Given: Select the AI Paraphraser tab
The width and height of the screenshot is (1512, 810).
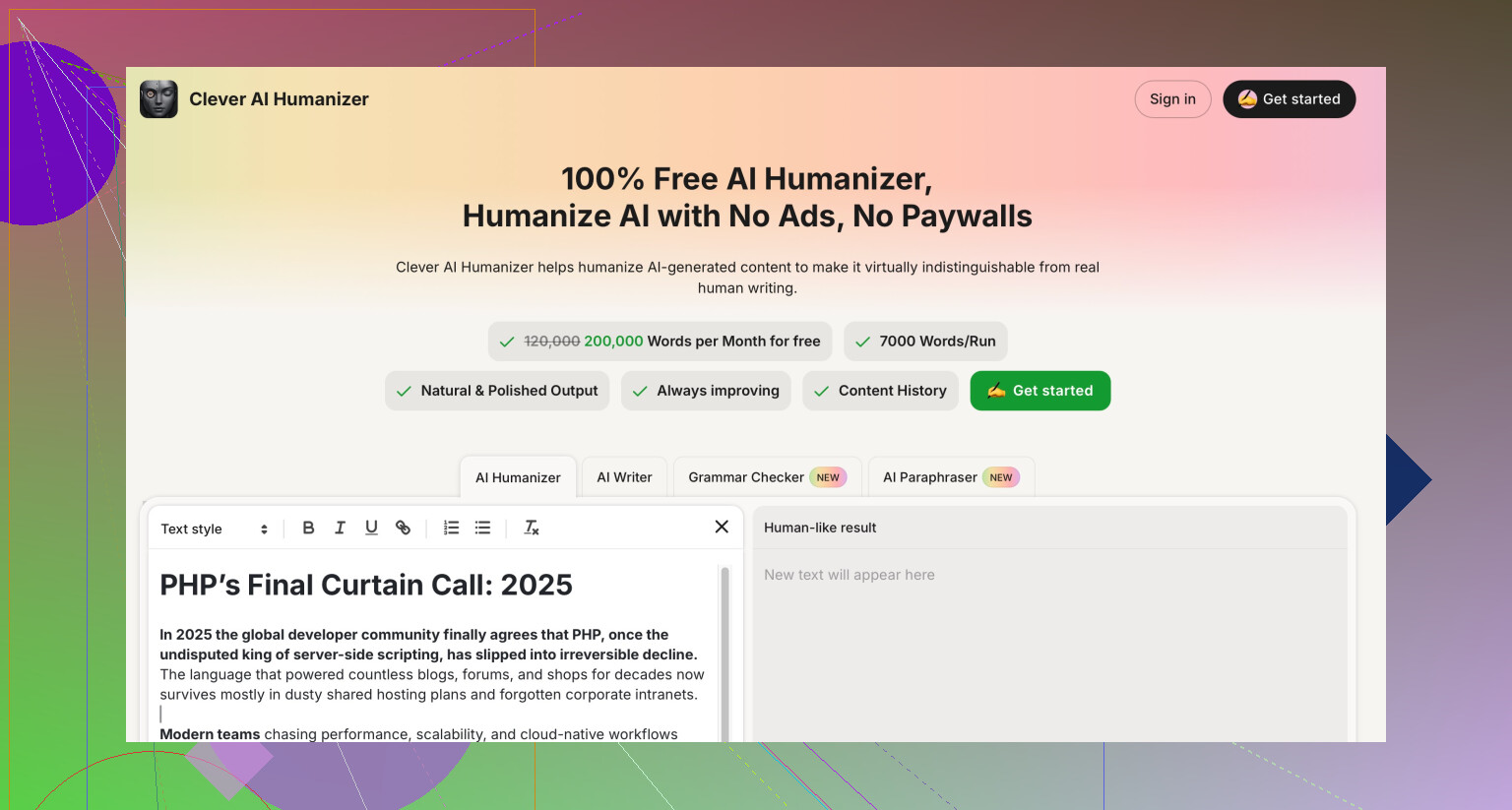Looking at the screenshot, I should [x=929, y=476].
